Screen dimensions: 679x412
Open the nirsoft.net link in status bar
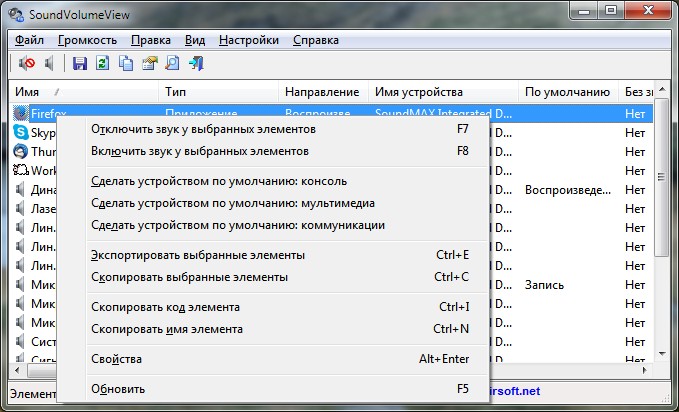[x=514, y=391]
